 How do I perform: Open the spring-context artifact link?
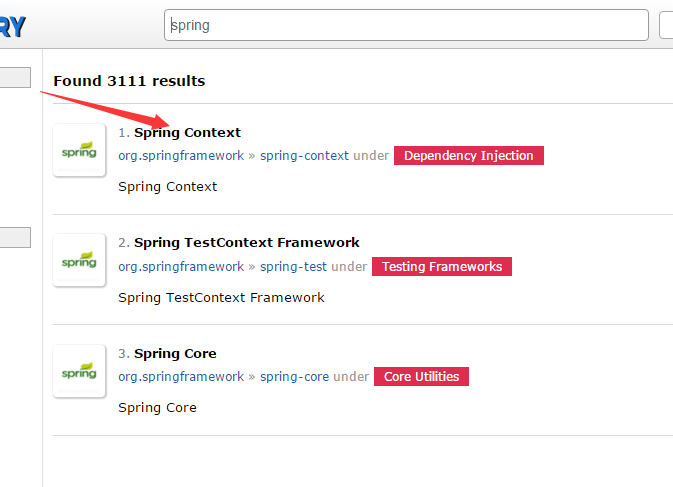coord(304,155)
